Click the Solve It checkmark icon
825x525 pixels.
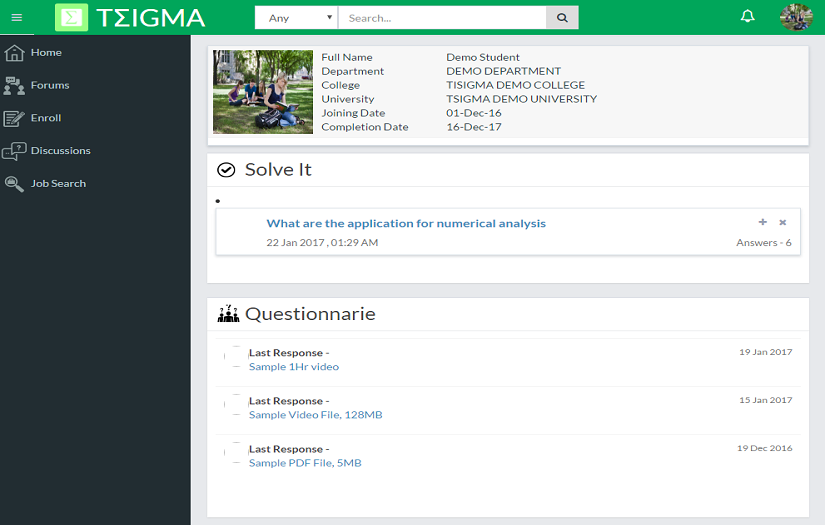tap(226, 170)
